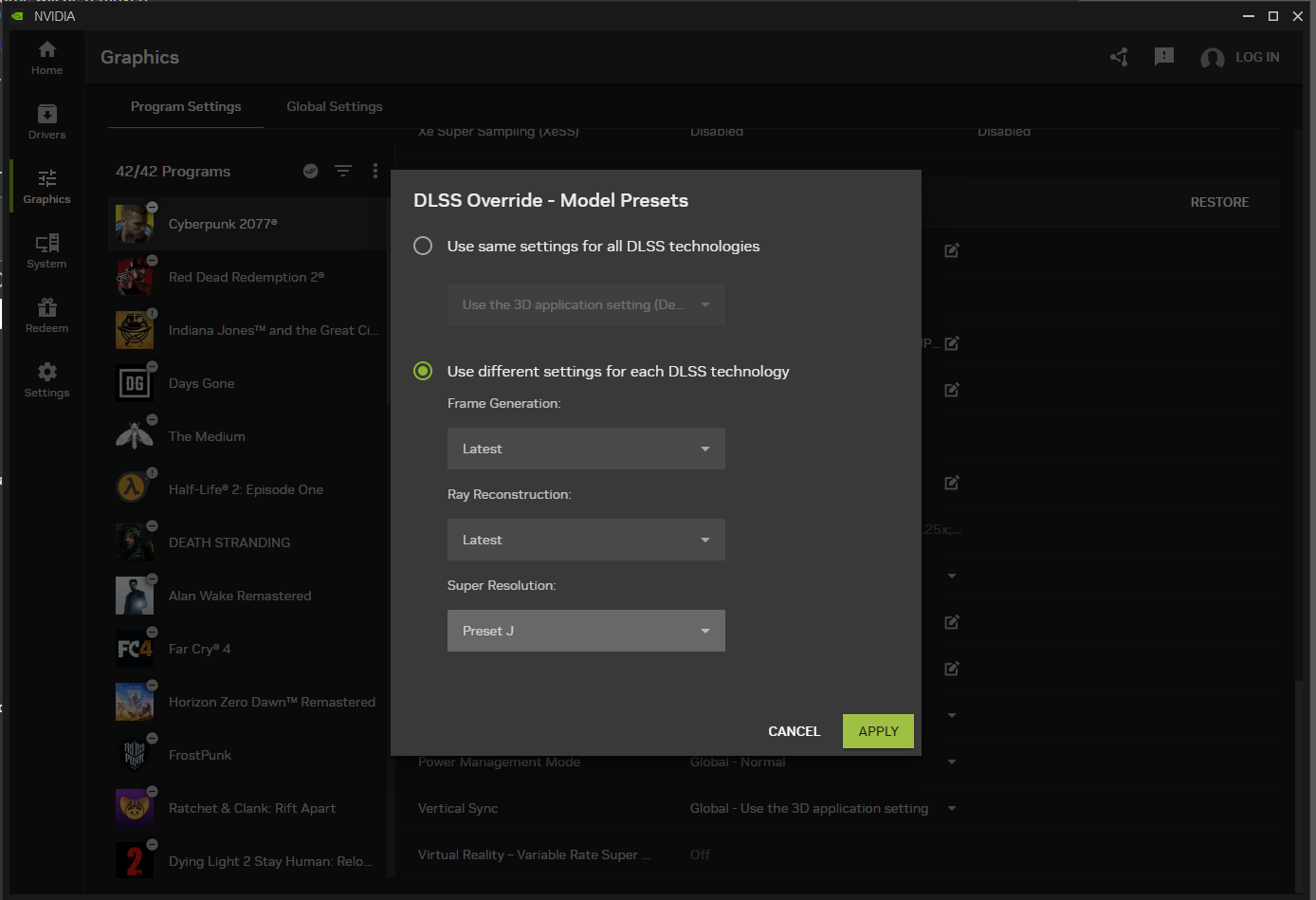The width and height of the screenshot is (1316, 900).
Task: Click the green APPLY button
Action: coord(878,731)
